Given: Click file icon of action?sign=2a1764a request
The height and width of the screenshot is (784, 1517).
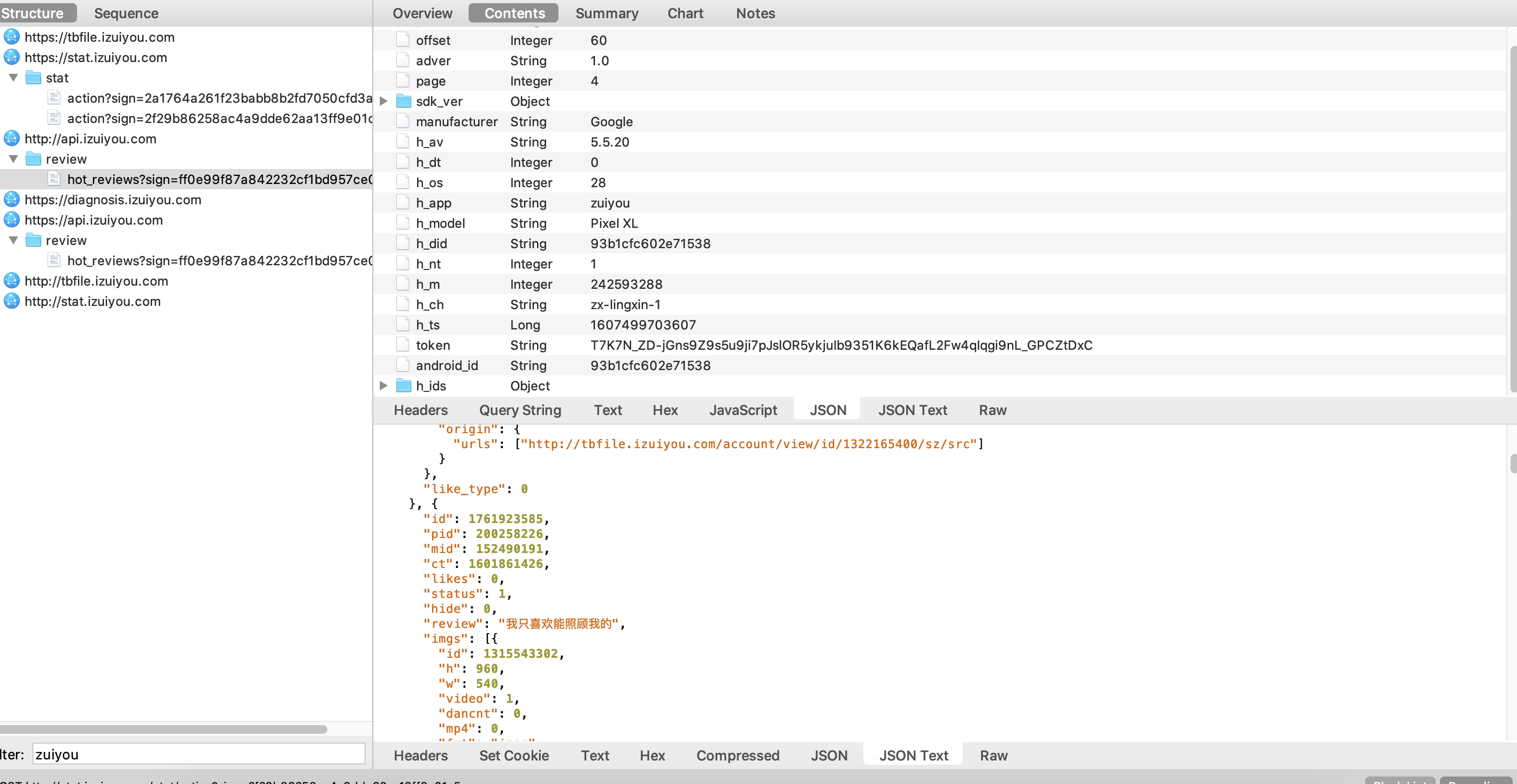Looking at the screenshot, I should pos(54,98).
